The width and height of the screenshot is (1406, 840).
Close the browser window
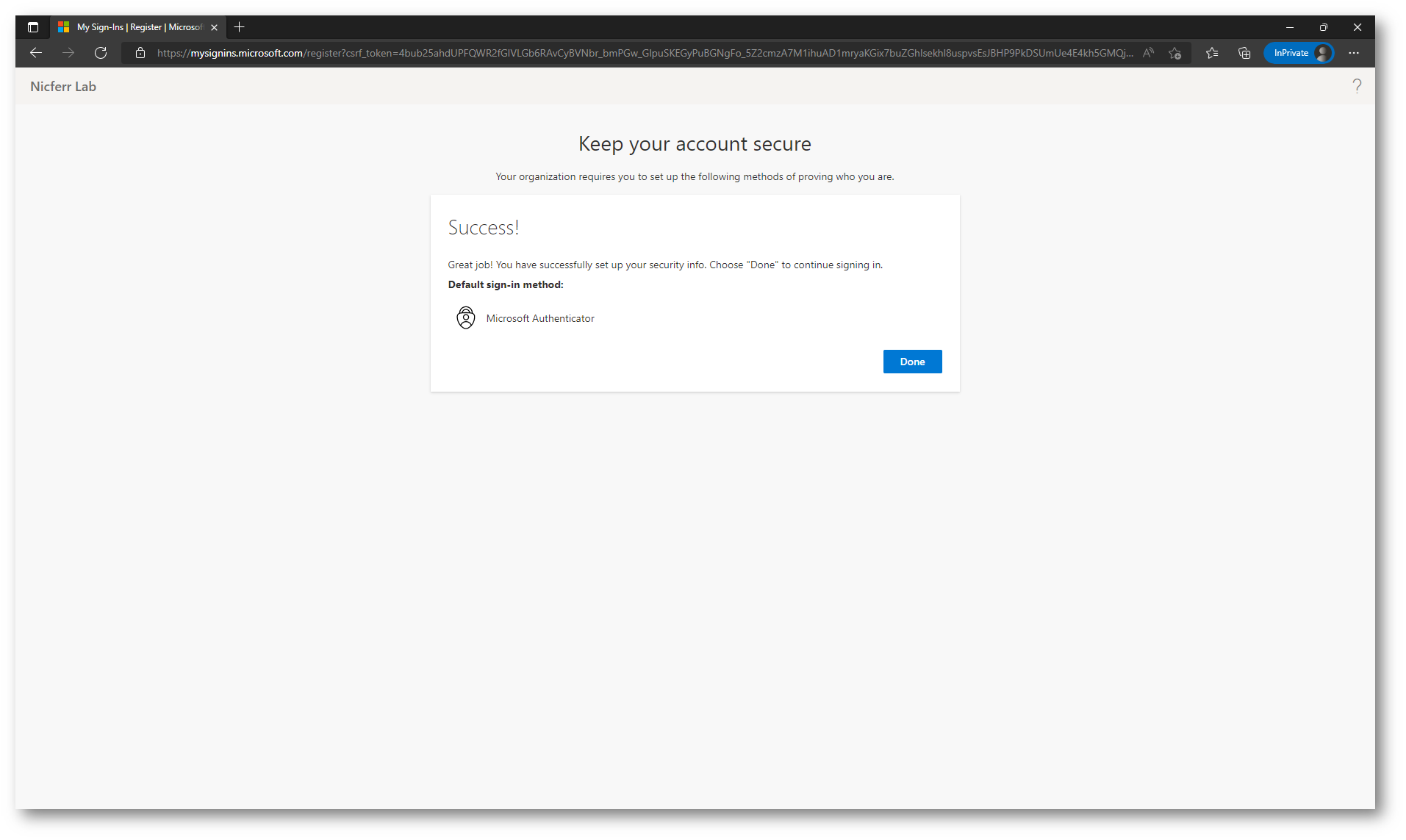[1357, 27]
